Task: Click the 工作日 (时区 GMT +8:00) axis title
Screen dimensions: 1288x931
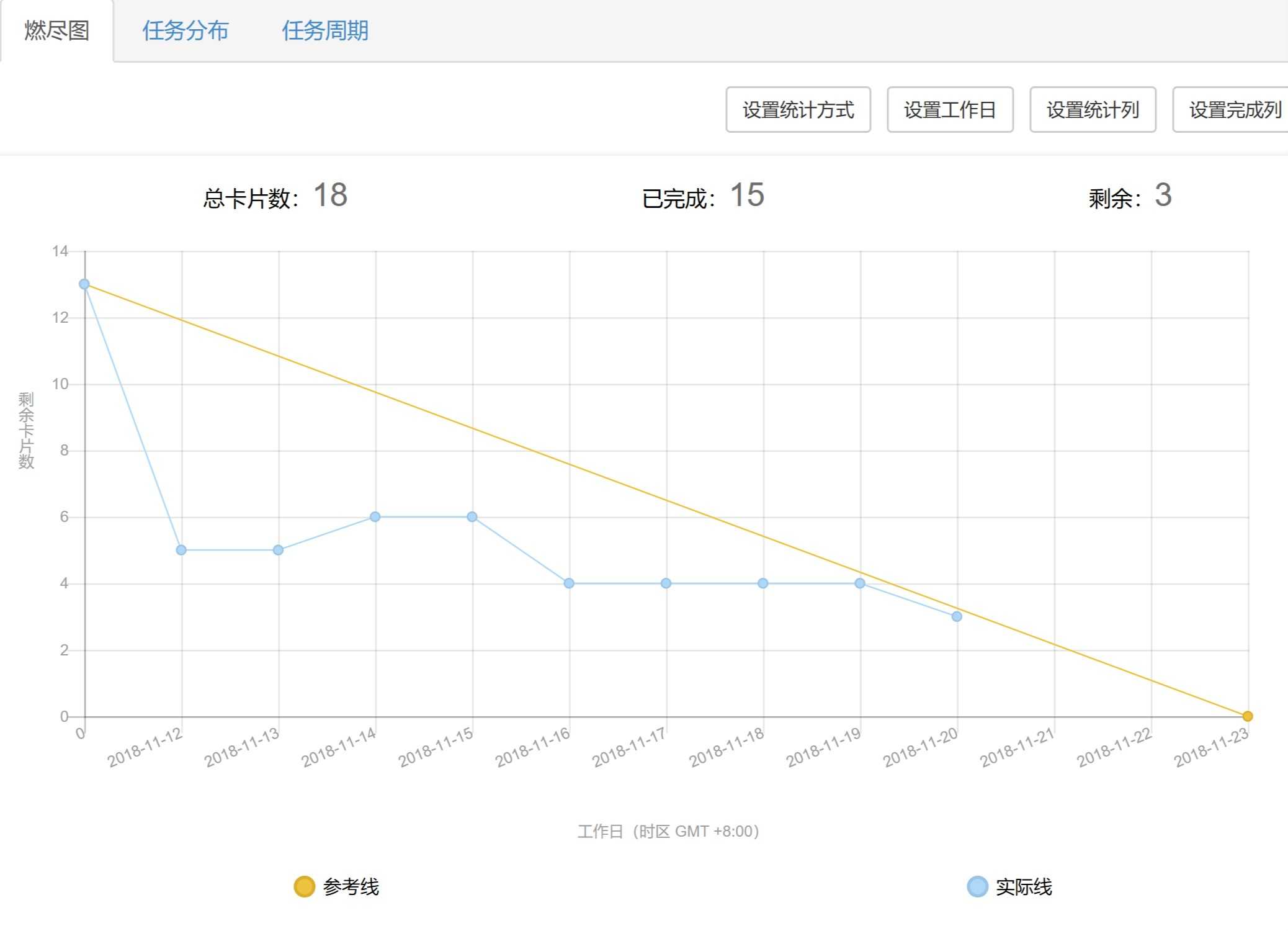Action: coord(668,831)
